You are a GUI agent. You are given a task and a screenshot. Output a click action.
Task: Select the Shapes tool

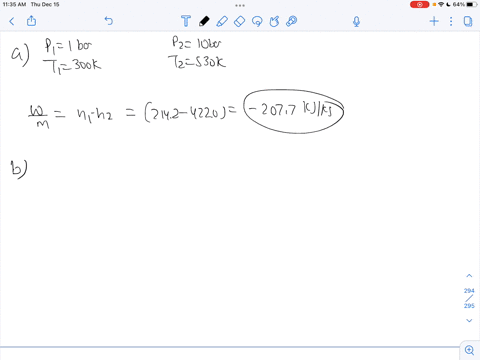pos(274,21)
